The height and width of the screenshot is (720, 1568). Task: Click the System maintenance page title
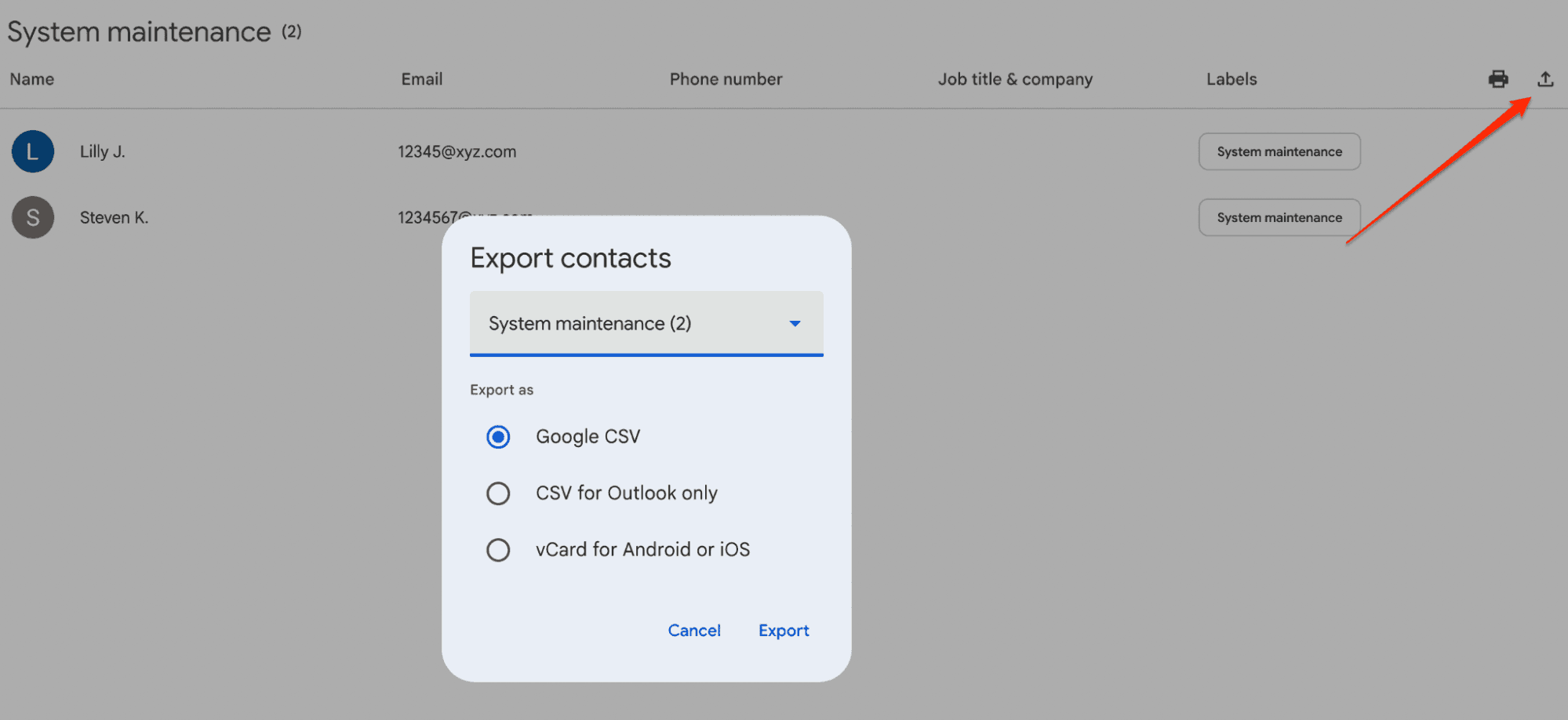tap(139, 32)
